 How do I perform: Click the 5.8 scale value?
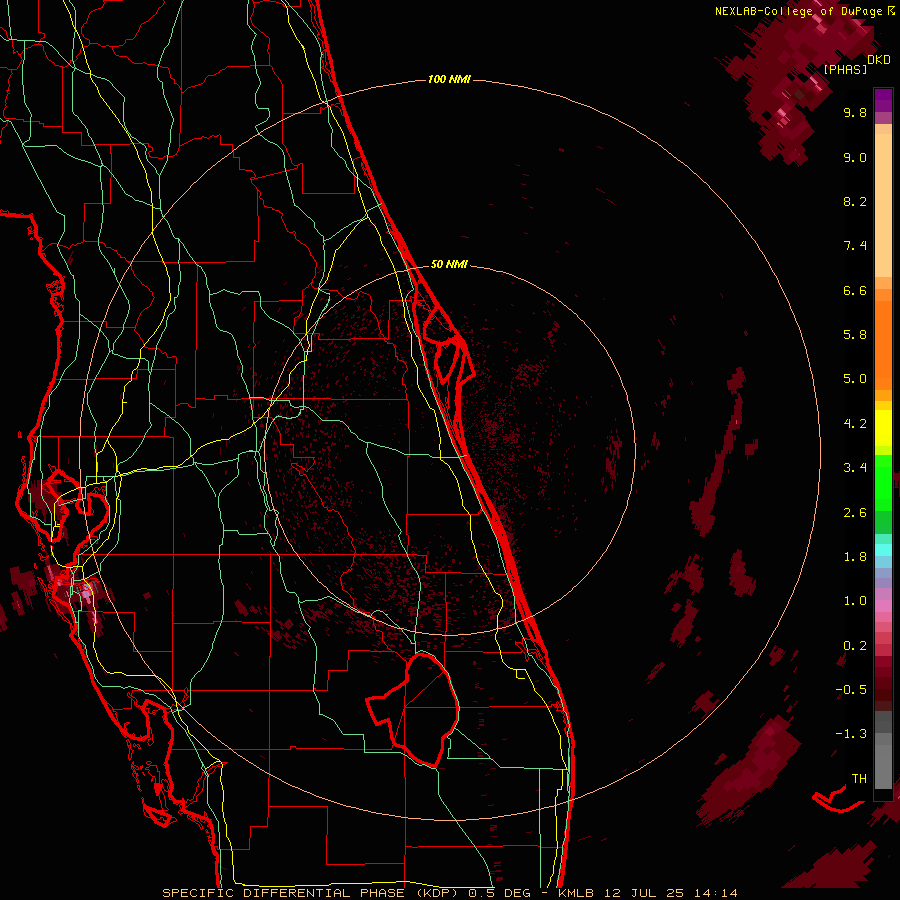point(855,335)
